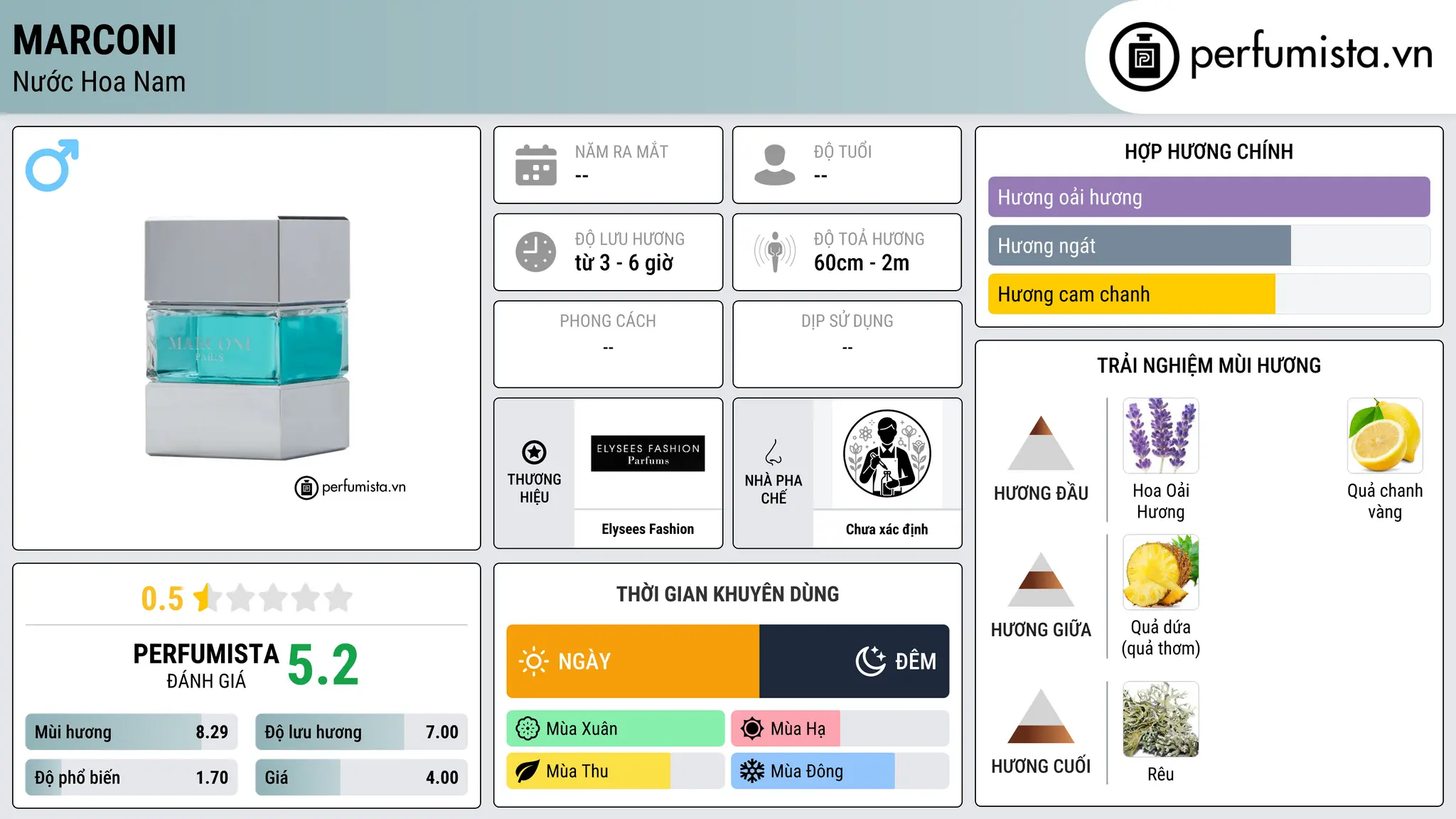This screenshot has height=819, width=1456.
Task: Click the moon icon in Đêm bar
Action: click(x=870, y=661)
